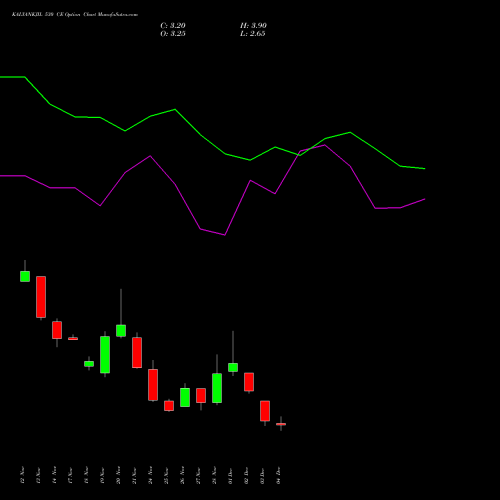The height and width of the screenshot is (500, 500).
Task: Click the red candle for 14 Nov
Action: pyautogui.click(x=57, y=330)
